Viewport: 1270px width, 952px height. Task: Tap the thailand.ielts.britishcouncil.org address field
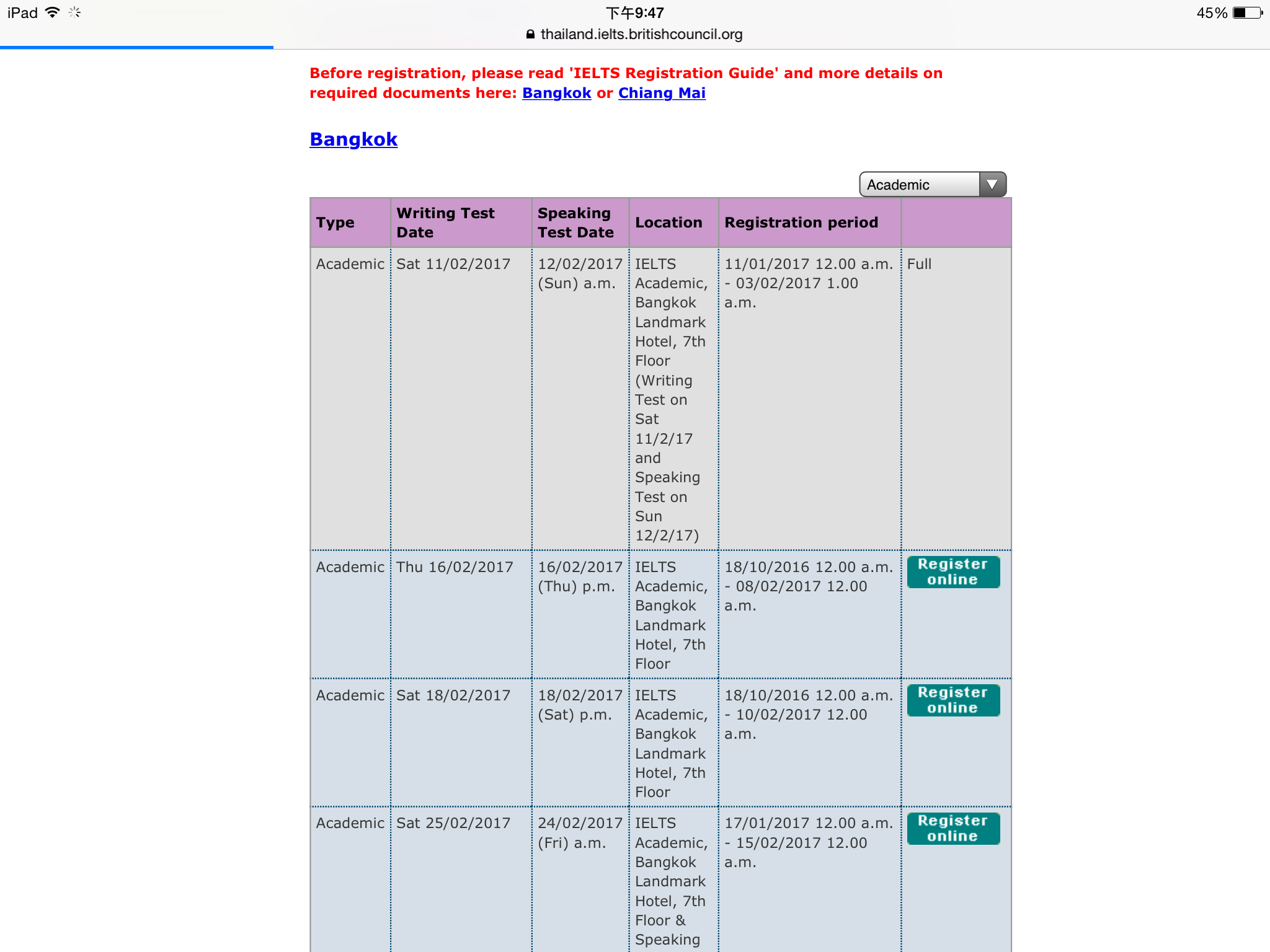(x=641, y=35)
